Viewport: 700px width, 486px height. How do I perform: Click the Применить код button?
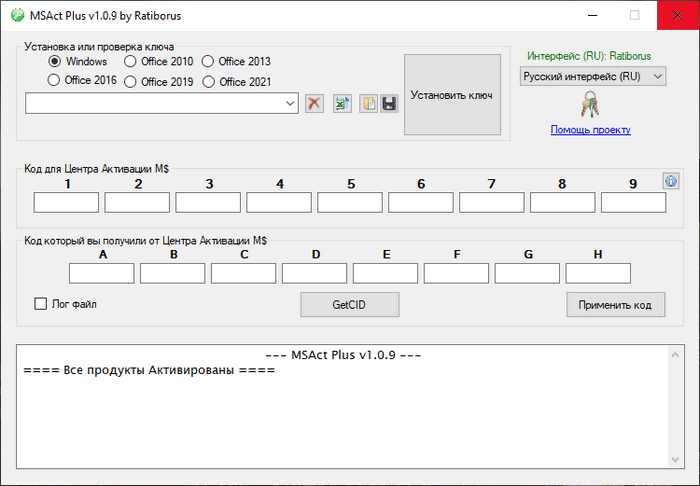coord(616,305)
